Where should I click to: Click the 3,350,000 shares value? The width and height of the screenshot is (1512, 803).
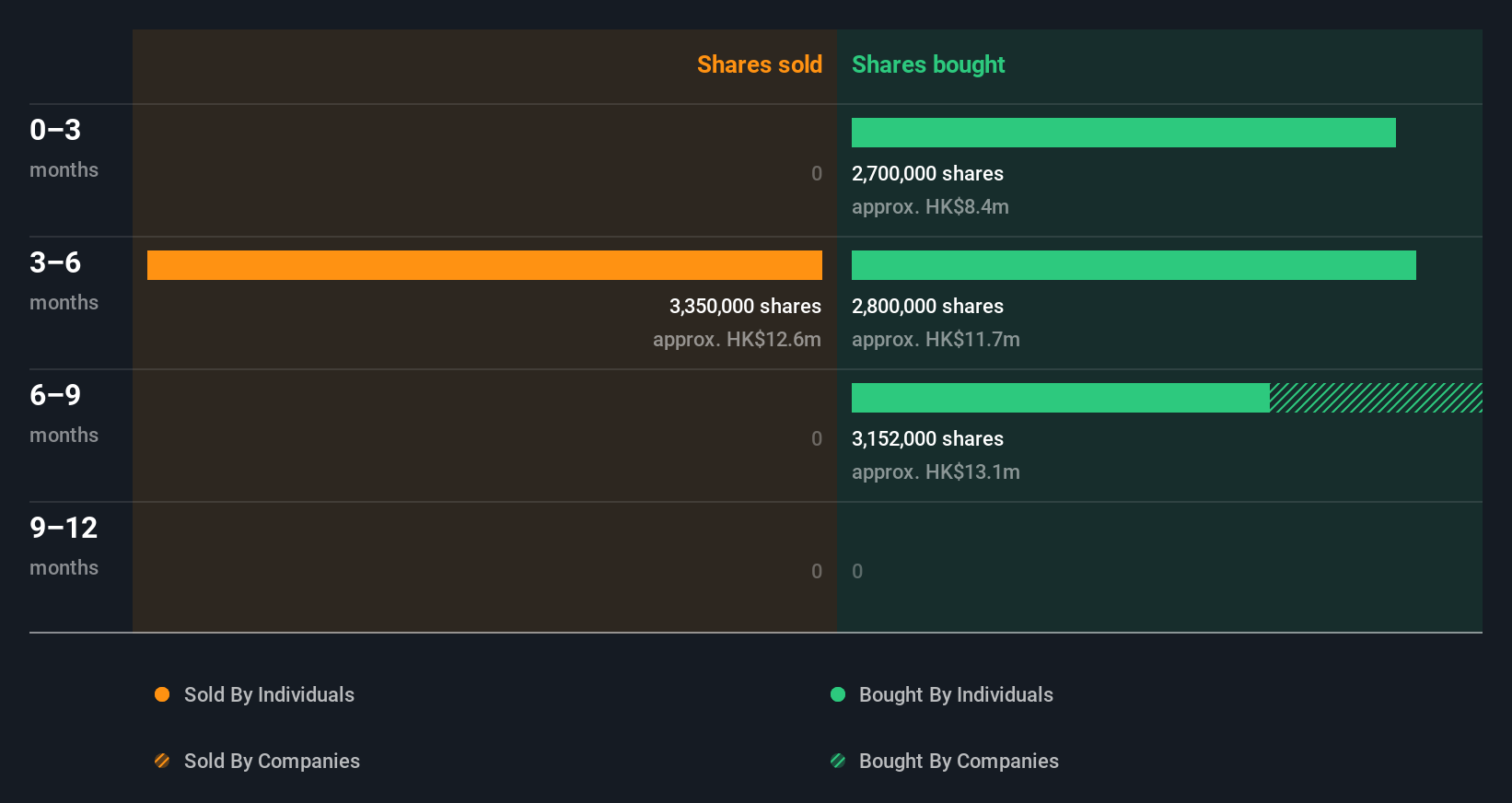click(x=745, y=306)
